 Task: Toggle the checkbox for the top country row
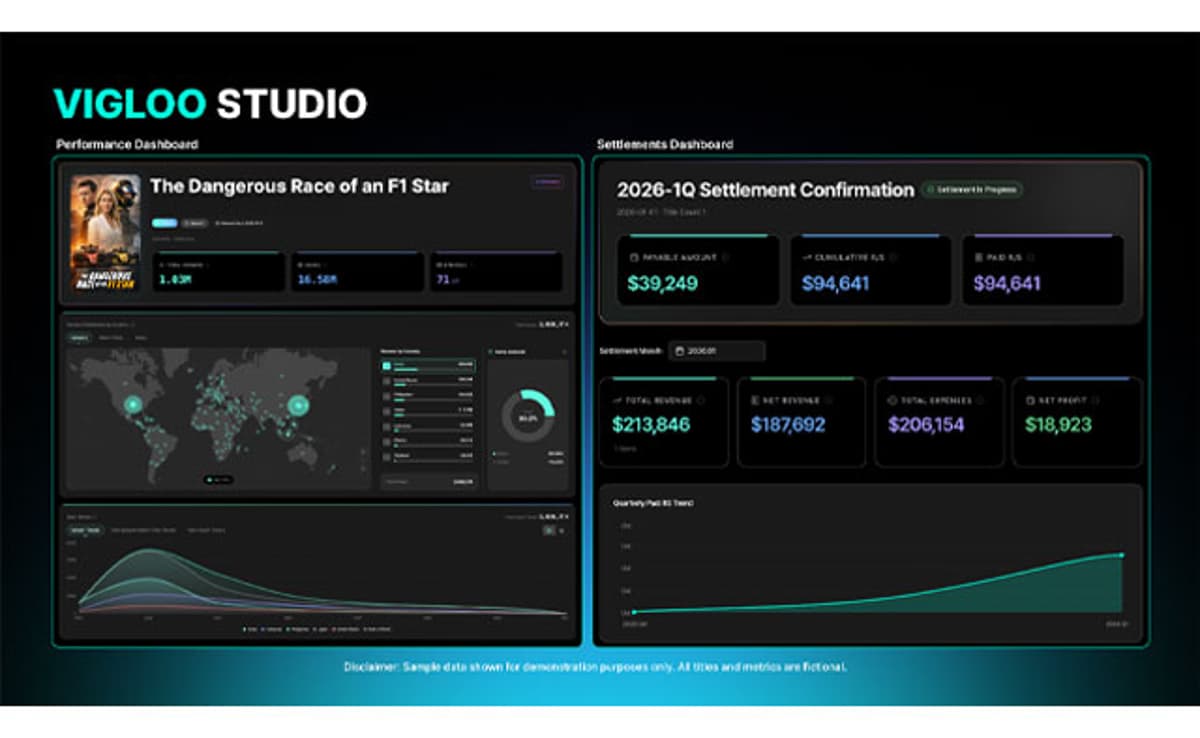click(x=386, y=366)
